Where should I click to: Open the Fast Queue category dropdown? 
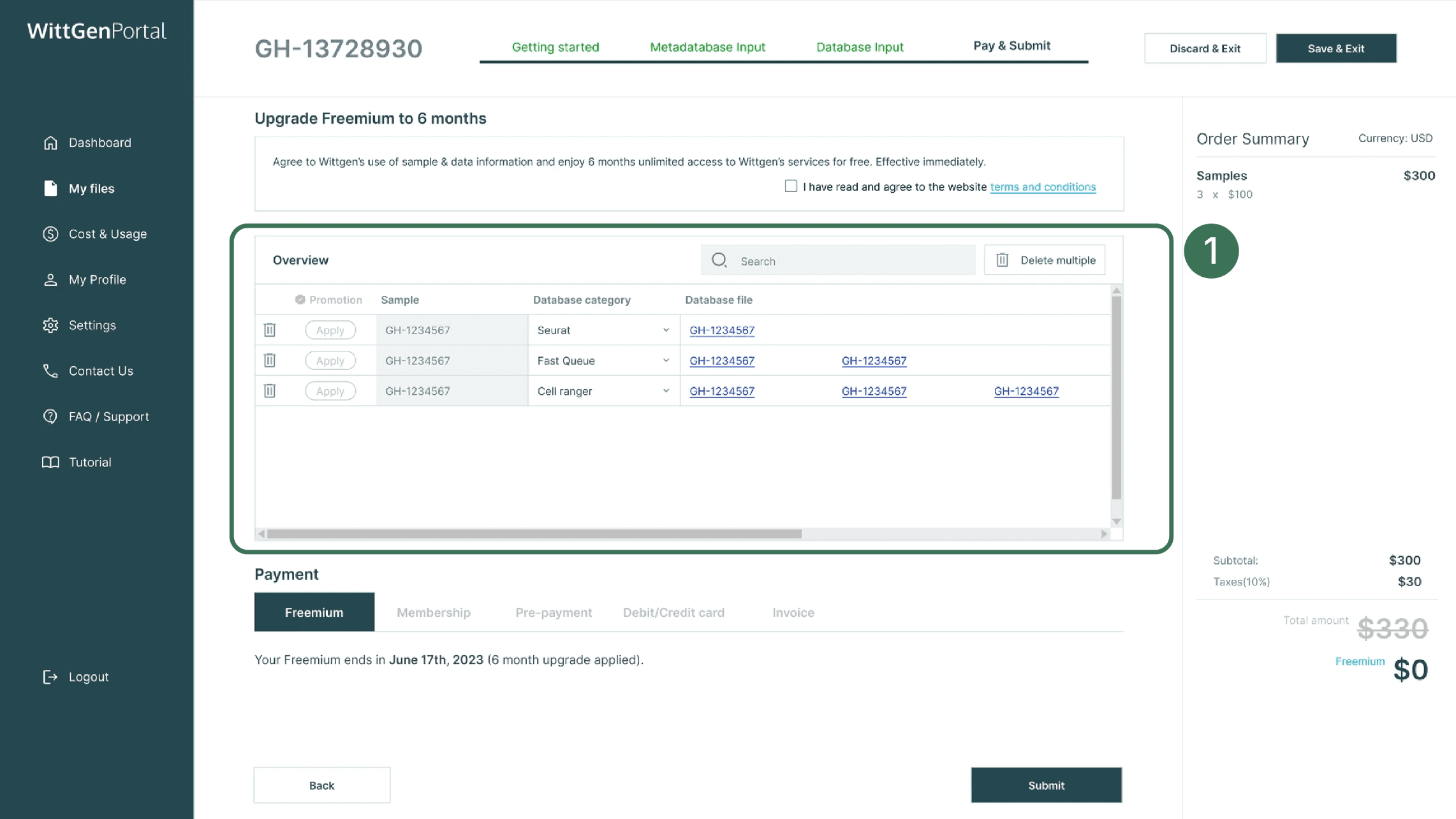coord(665,360)
